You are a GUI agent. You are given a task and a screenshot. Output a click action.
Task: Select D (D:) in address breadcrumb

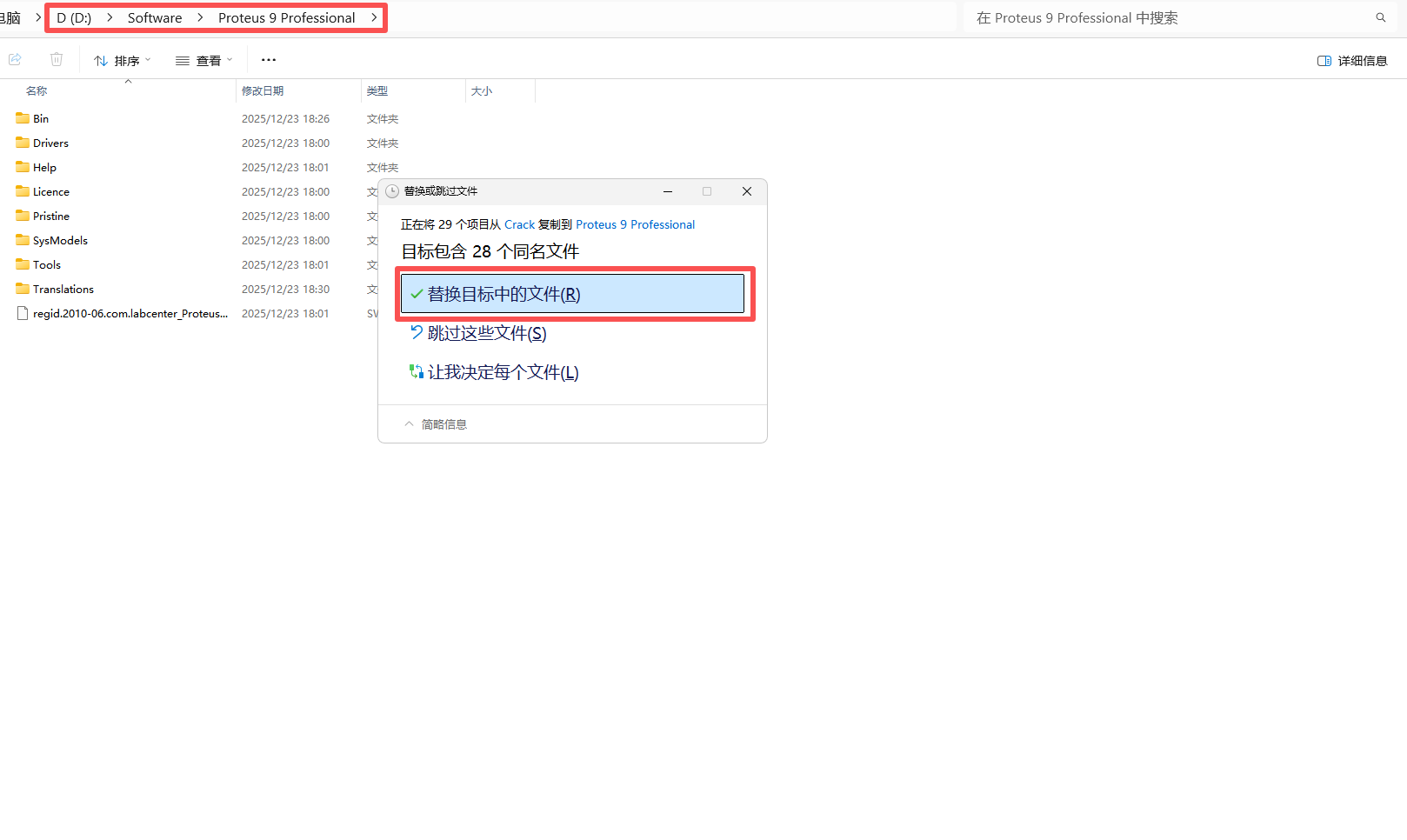pyautogui.click(x=74, y=17)
